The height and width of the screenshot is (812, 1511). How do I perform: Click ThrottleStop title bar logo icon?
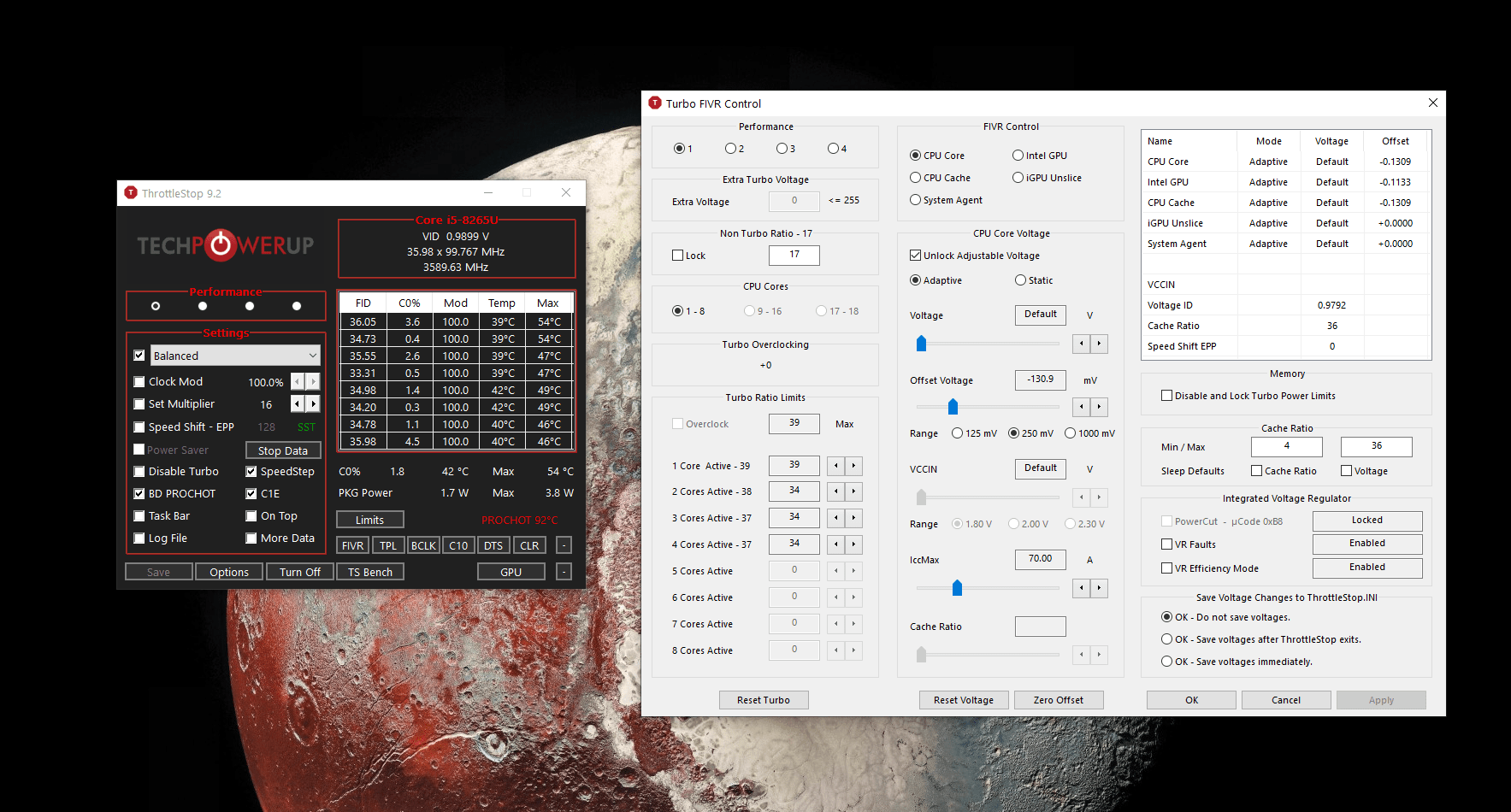tap(131, 192)
